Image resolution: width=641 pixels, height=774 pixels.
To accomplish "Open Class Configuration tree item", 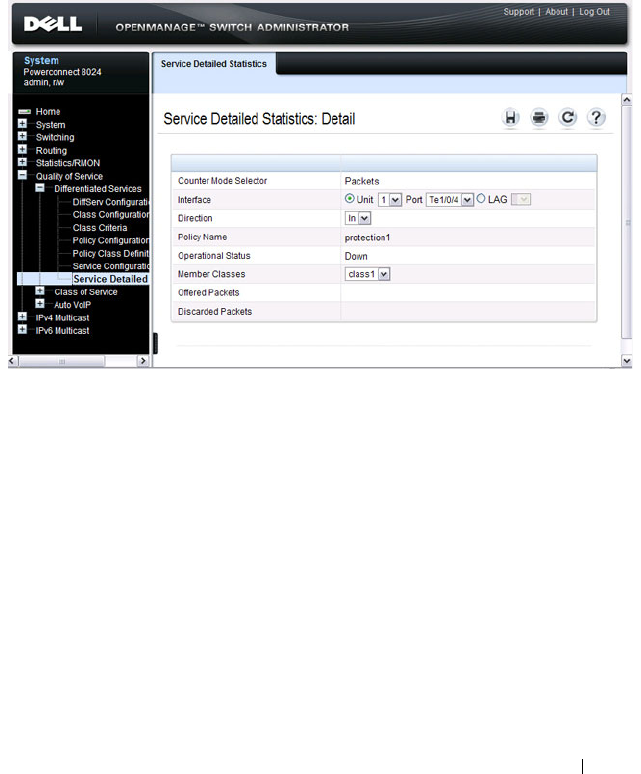I will [111, 215].
